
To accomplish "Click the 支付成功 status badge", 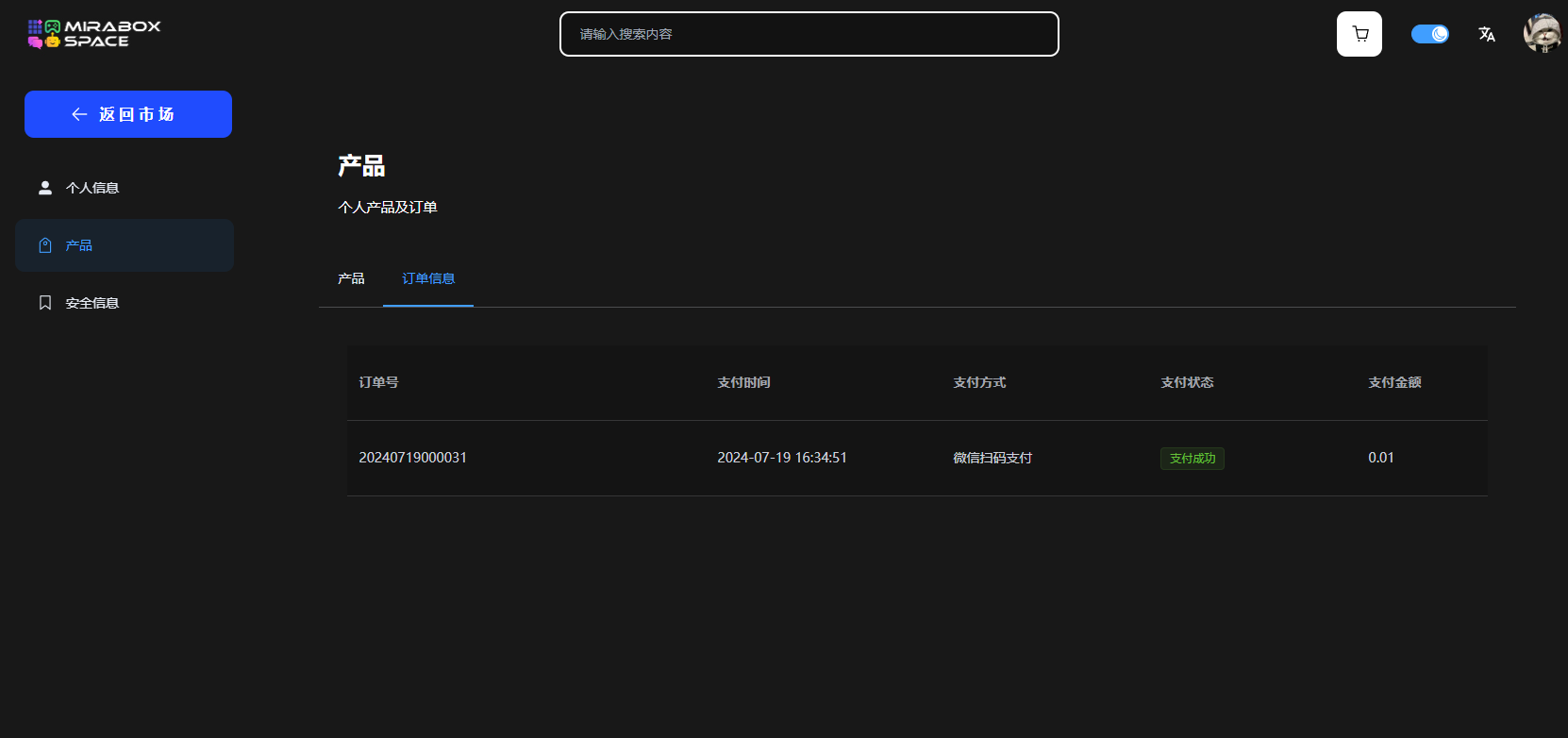I will (x=1193, y=459).
